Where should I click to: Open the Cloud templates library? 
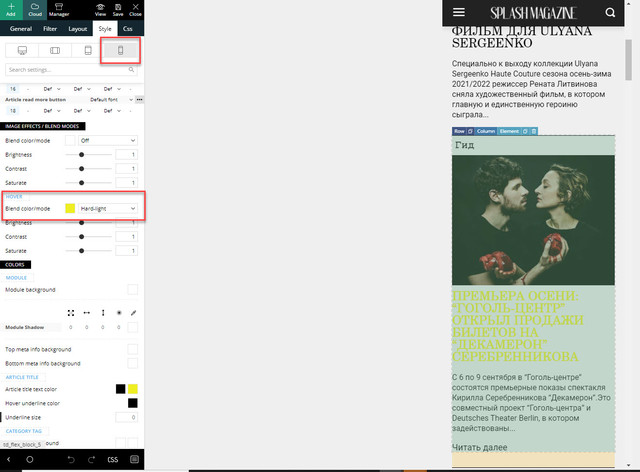click(35, 10)
